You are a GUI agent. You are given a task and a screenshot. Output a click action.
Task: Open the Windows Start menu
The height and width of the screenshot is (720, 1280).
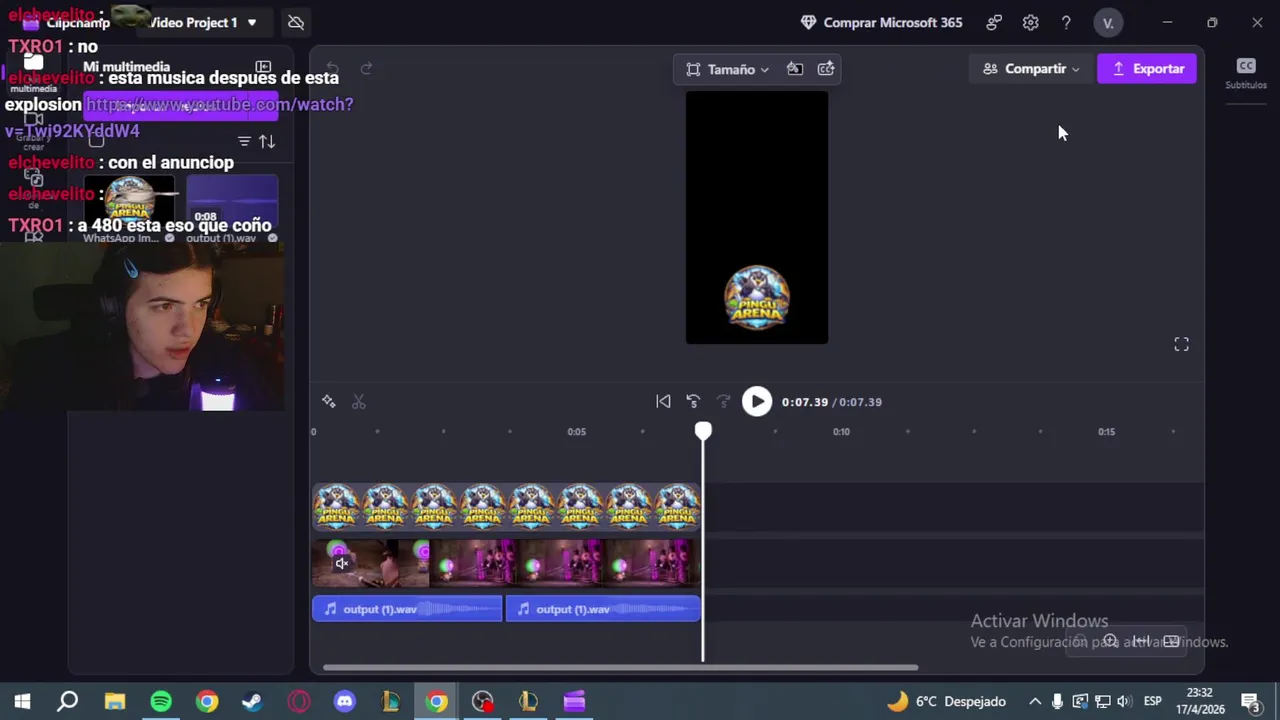click(x=22, y=701)
